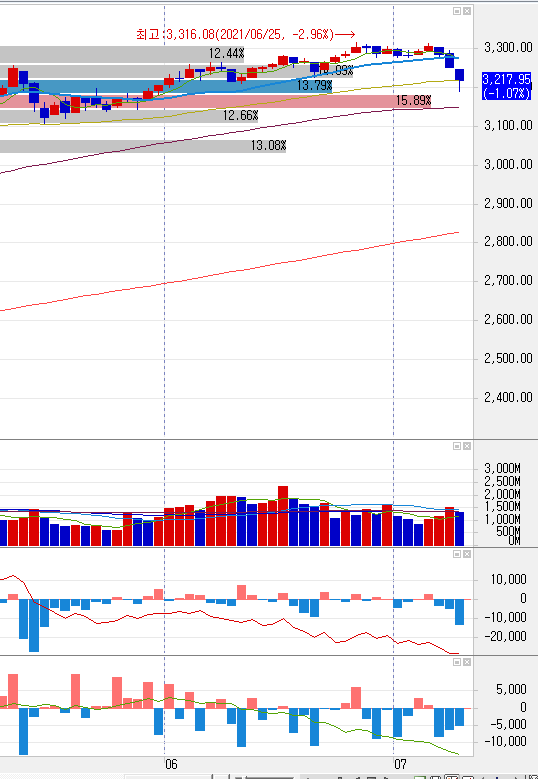The width and height of the screenshot is (538, 779).
Task: Maximize the volume bar pane
Action: coord(458,446)
